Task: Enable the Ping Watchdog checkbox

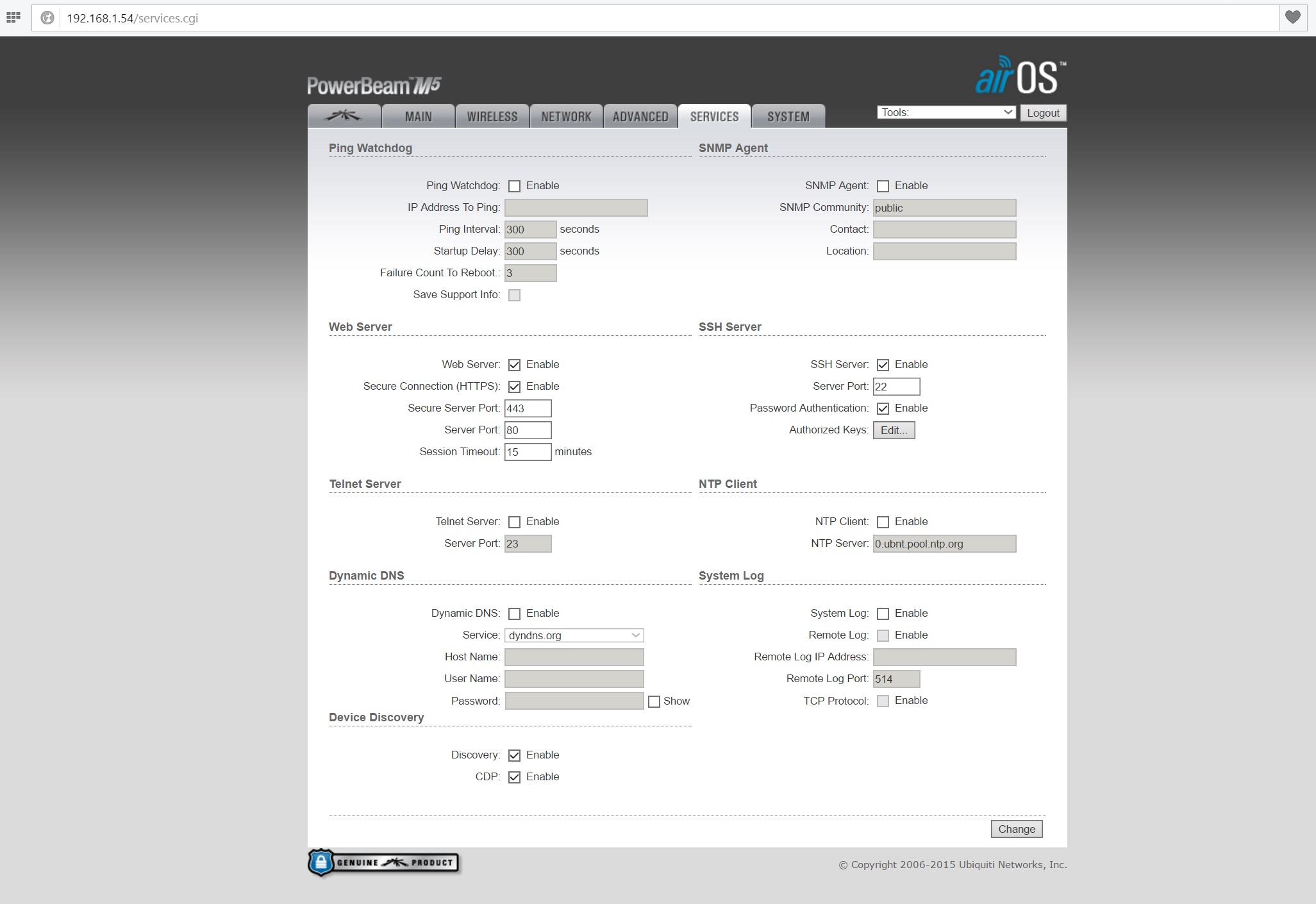Action: 514,186
